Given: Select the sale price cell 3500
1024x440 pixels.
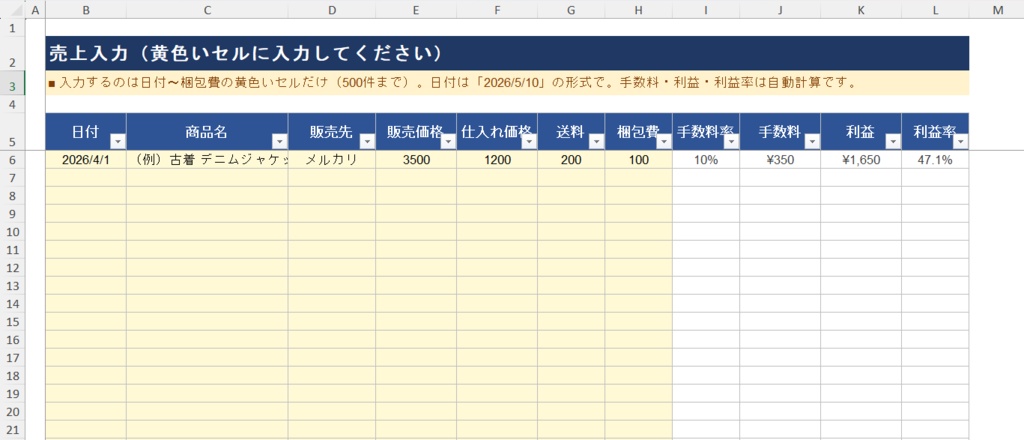Looking at the screenshot, I should click(x=416, y=160).
